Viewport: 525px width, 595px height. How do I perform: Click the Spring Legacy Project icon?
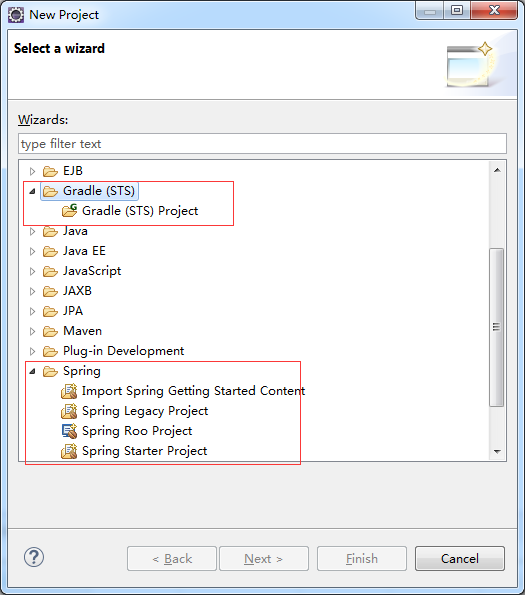[x=69, y=411]
